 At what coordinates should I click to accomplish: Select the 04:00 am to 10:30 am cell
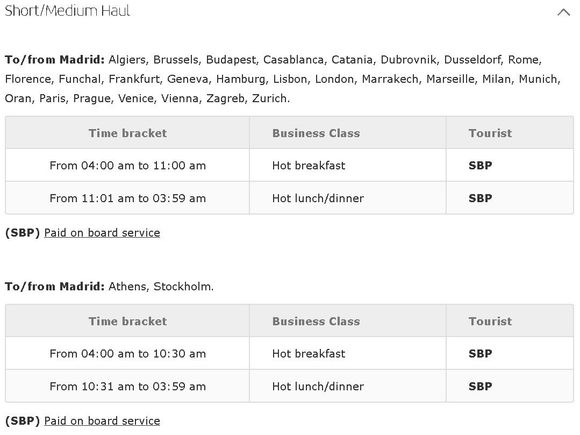(x=128, y=354)
